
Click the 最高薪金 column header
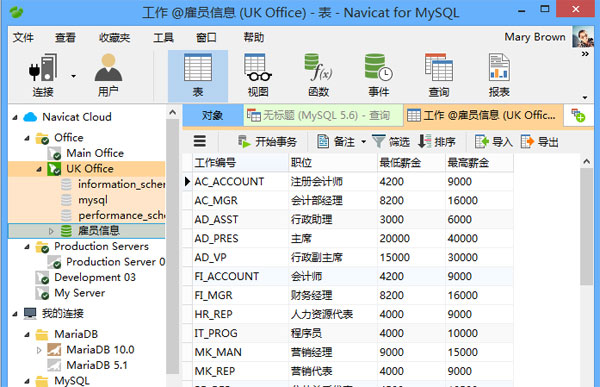click(x=479, y=163)
